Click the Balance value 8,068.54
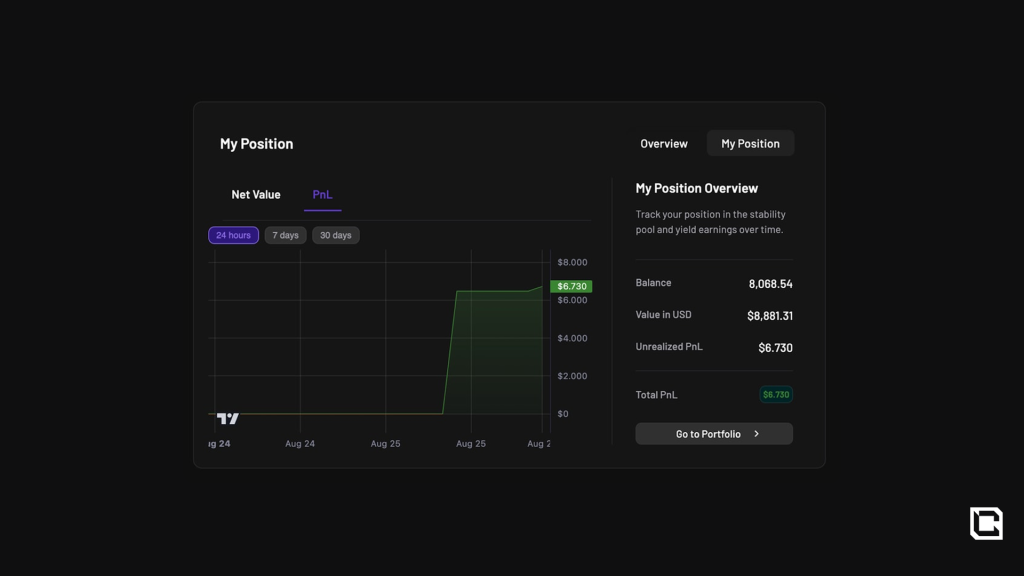The width and height of the screenshot is (1024, 576). coord(770,284)
